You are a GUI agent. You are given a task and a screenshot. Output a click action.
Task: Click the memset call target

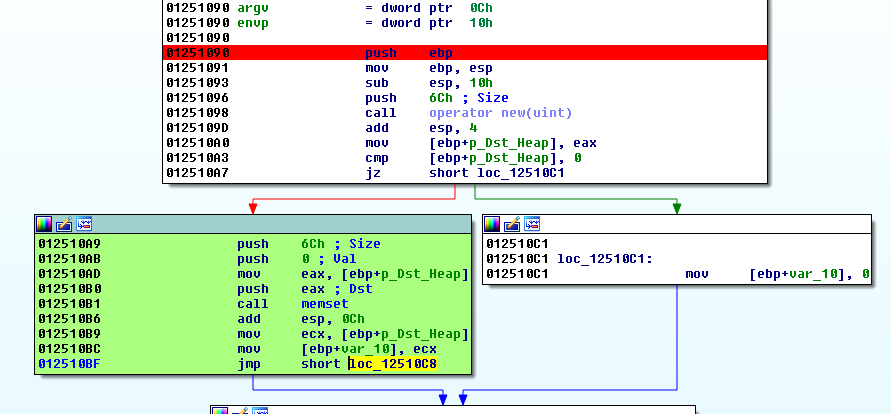click(x=324, y=304)
